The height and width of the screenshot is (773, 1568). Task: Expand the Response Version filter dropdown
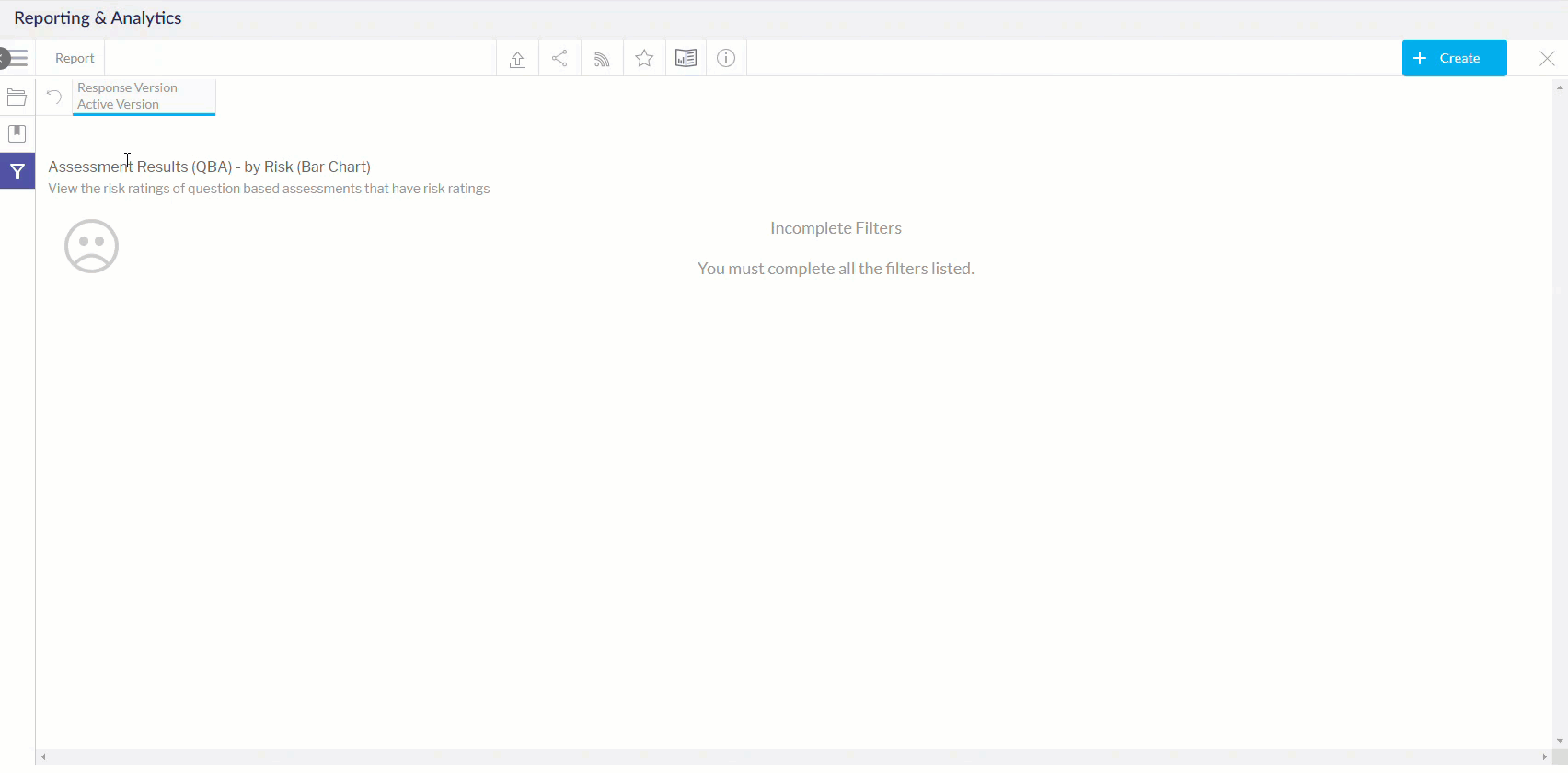pyautogui.click(x=144, y=97)
